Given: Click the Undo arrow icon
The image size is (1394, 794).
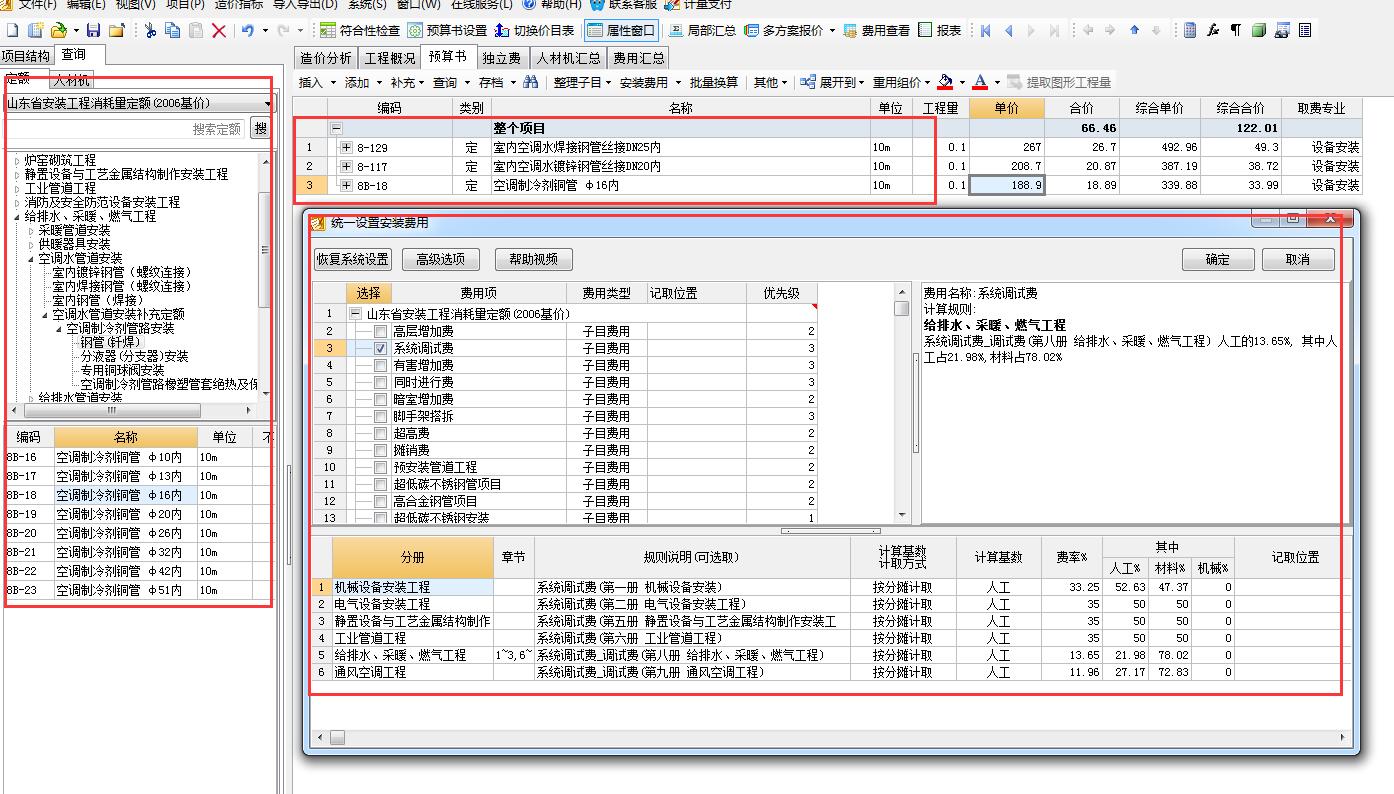Looking at the screenshot, I should pyautogui.click(x=247, y=31).
